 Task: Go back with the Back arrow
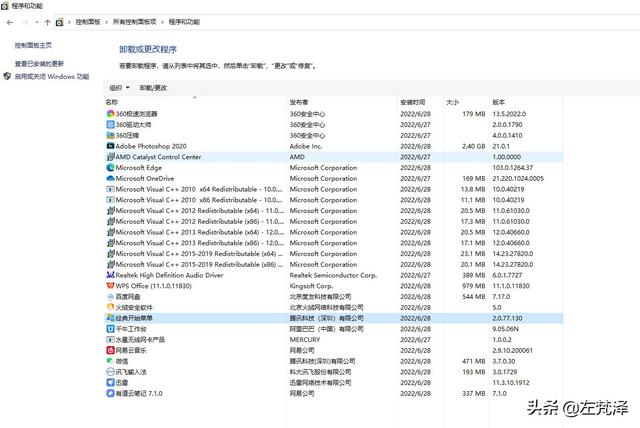[x=10, y=22]
